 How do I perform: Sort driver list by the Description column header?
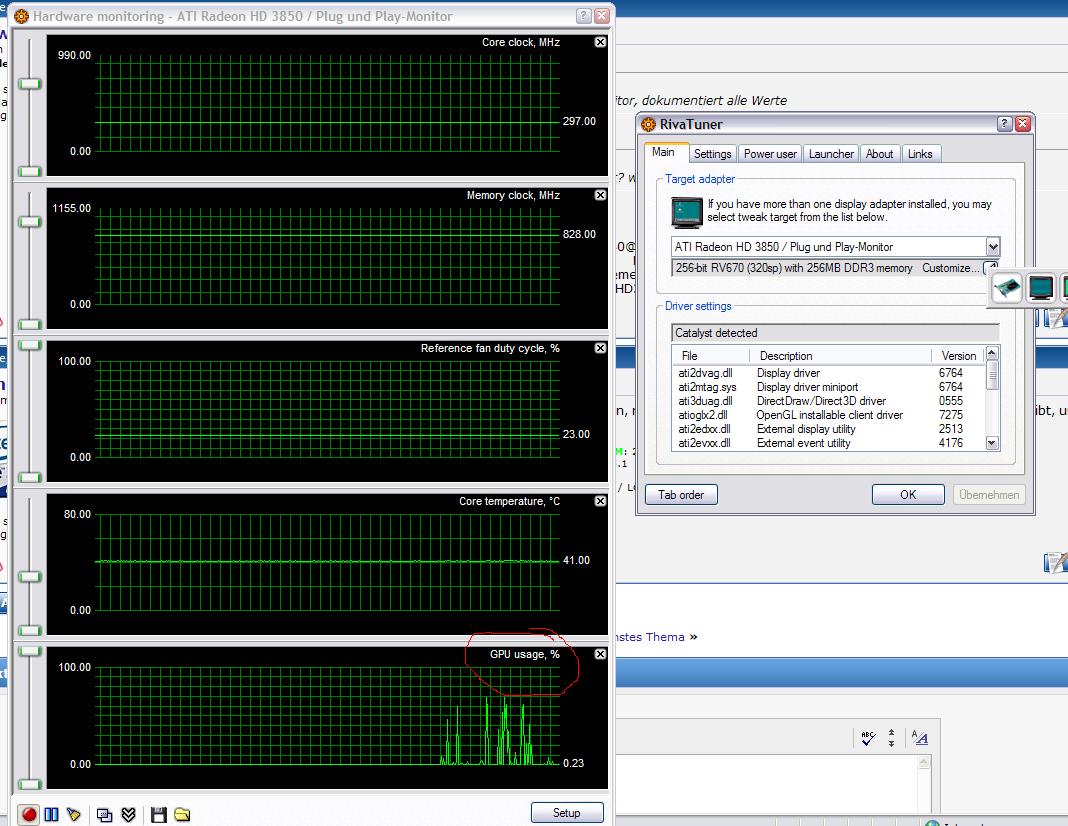pyautogui.click(x=841, y=355)
